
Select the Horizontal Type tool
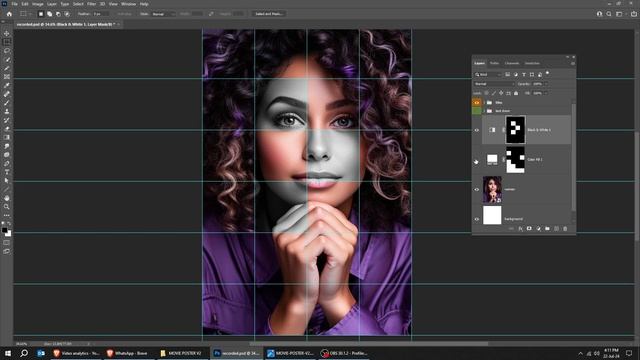click(x=7, y=172)
